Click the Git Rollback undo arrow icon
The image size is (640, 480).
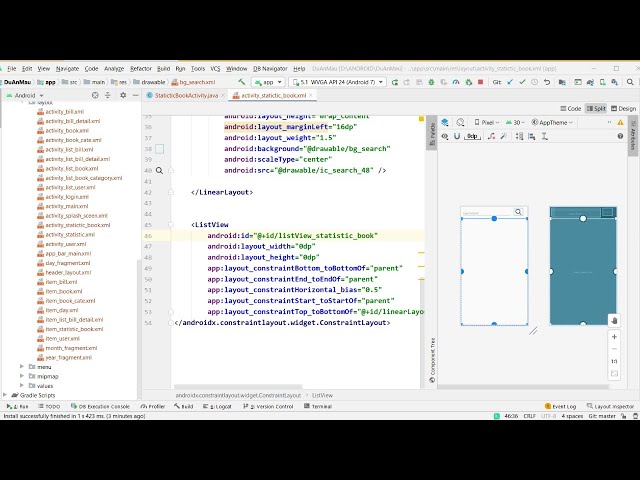pyautogui.click(x=547, y=82)
